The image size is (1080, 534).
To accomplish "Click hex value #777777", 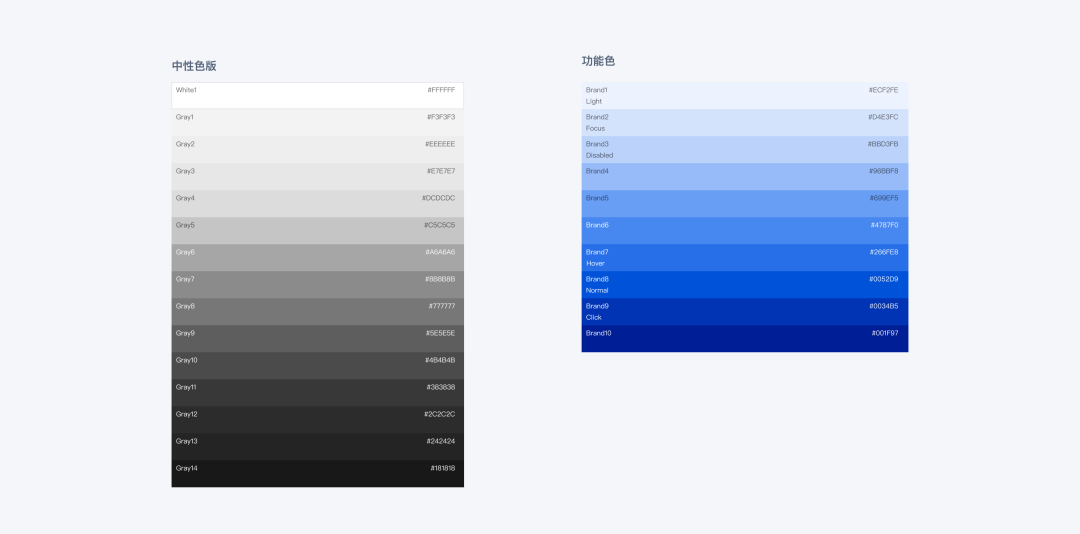I will pyautogui.click(x=442, y=306).
